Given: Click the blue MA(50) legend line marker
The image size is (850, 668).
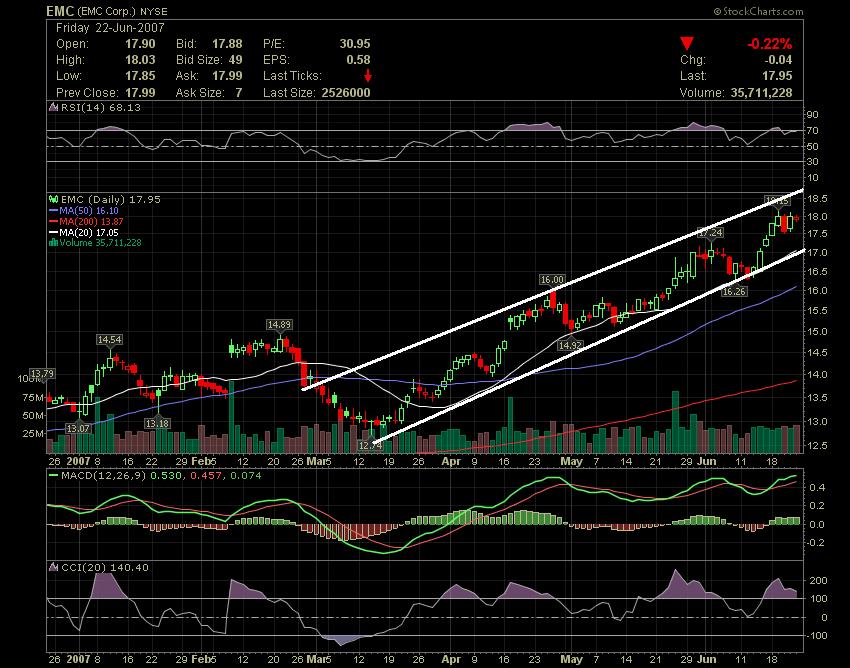Looking at the screenshot, I should (x=53, y=210).
